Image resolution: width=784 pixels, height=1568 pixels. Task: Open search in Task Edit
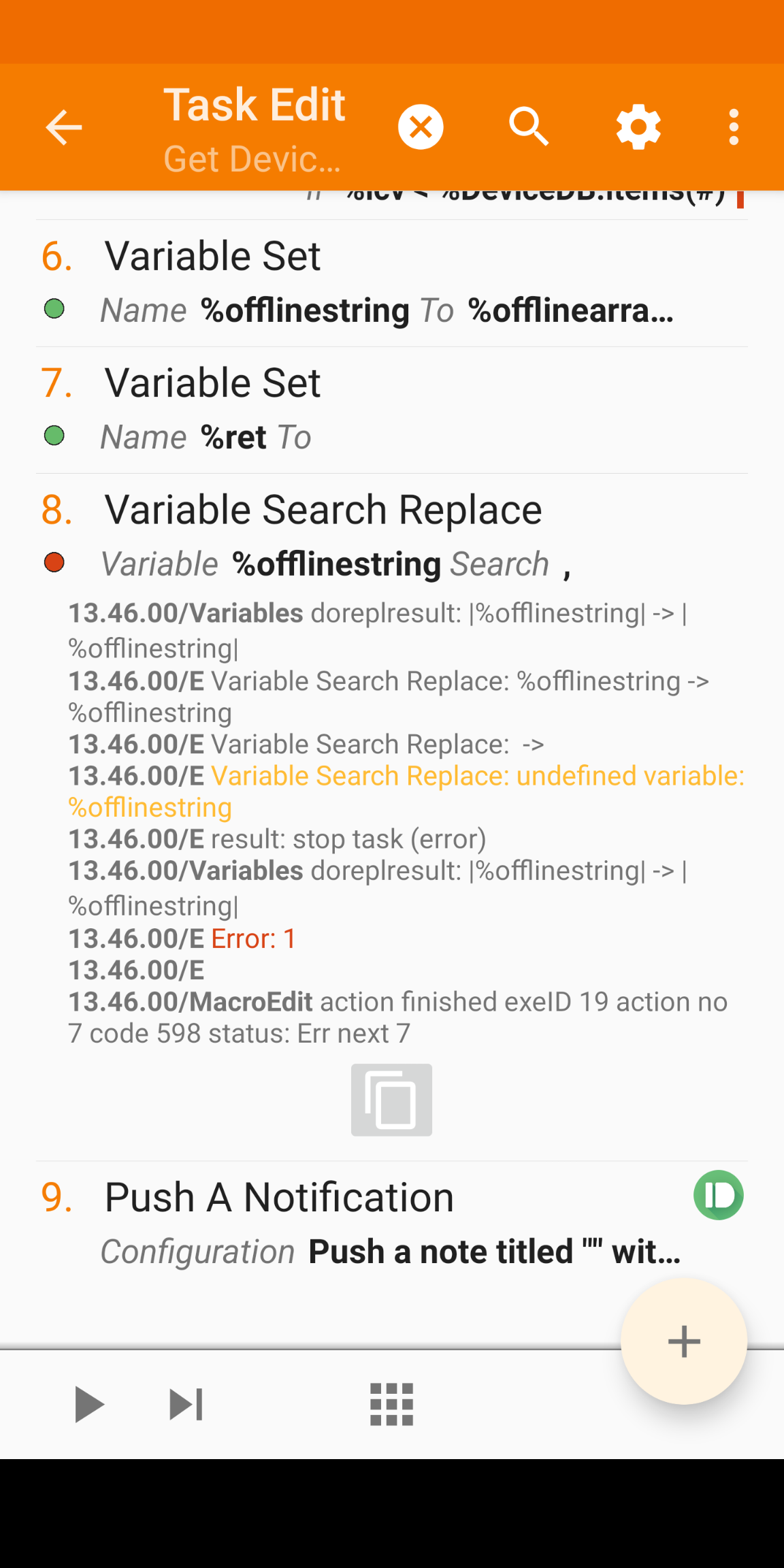(529, 127)
